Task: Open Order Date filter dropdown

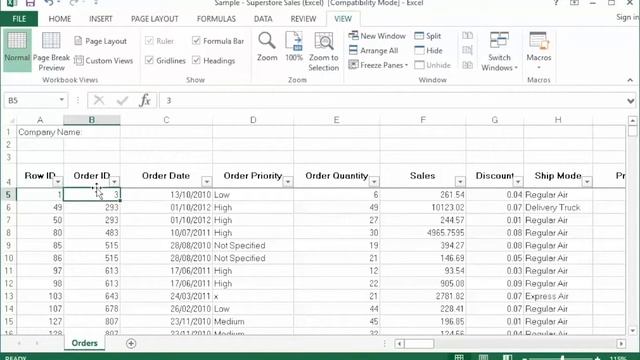Action: 207,182
